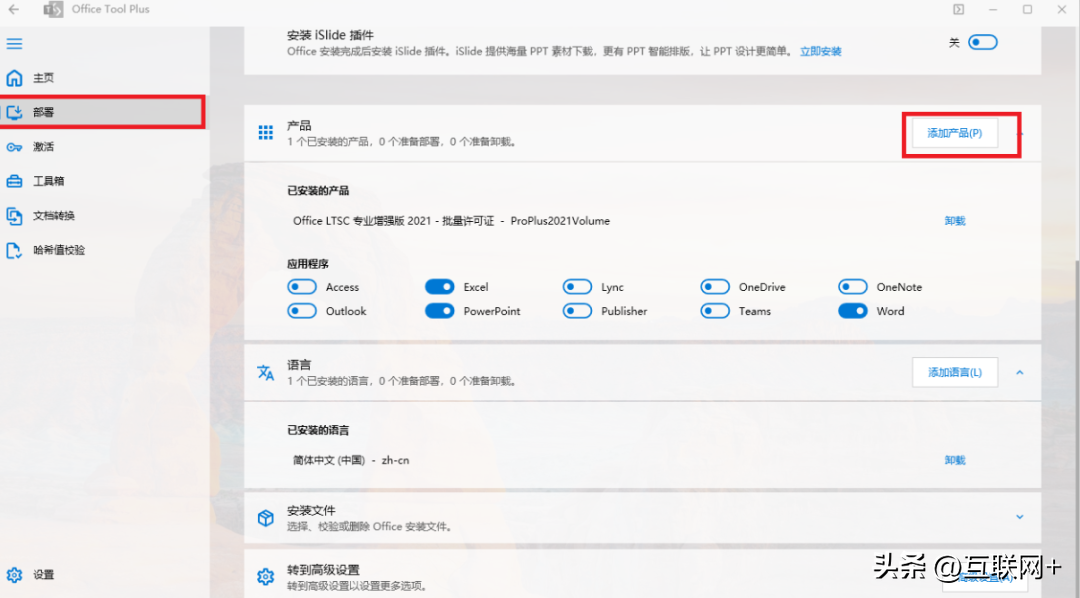Screen dimensions: 1080x598
Task: Select 部署 in the sidebar
Action: tap(103, 112)
